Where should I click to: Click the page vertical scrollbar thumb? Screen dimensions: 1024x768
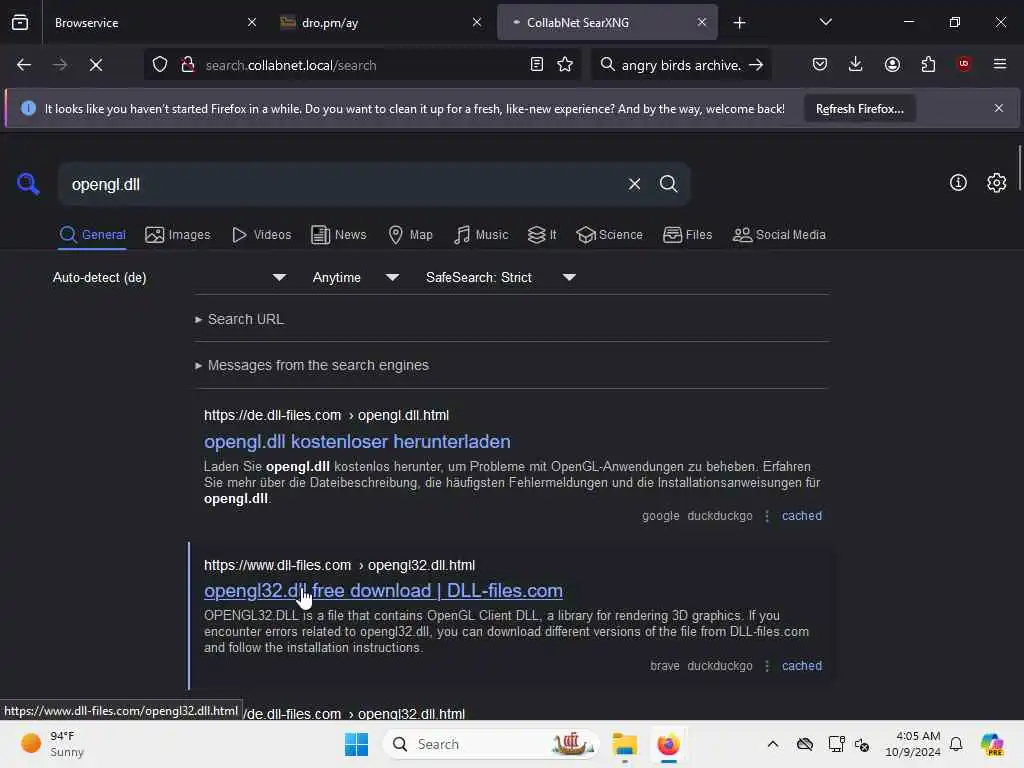(x=1019, y=168)
